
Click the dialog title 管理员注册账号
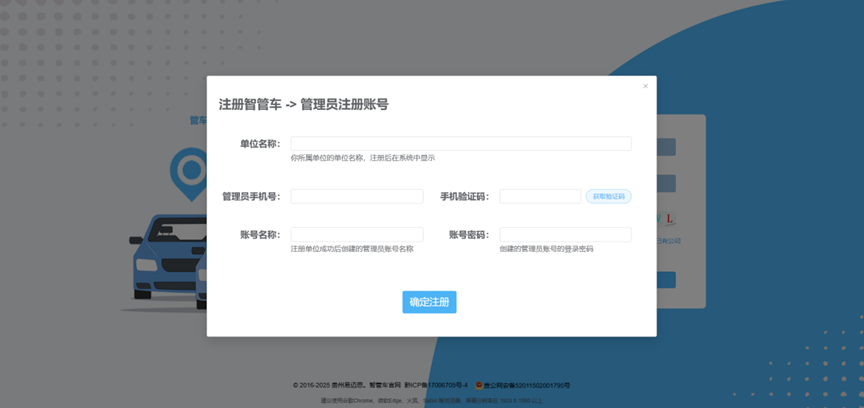coord(344,104)
